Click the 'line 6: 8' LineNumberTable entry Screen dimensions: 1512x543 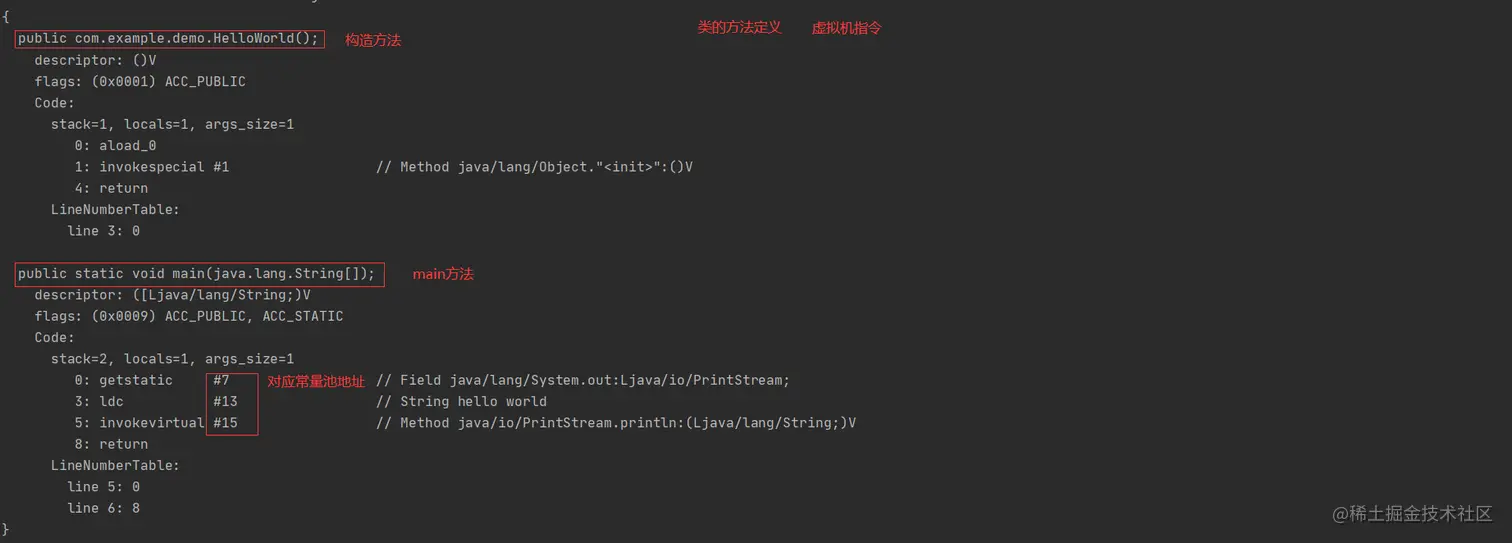(103, 508)
